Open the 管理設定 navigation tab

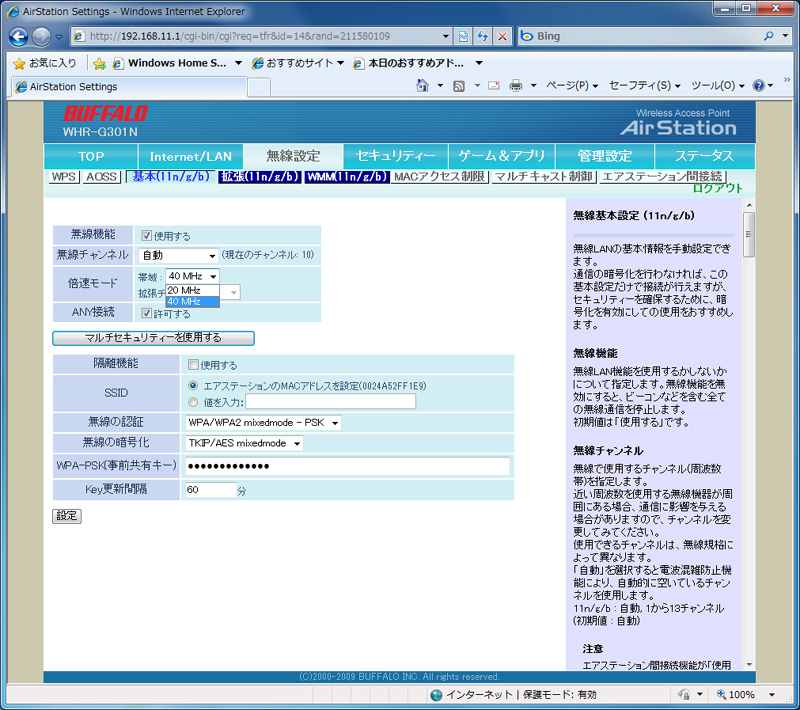(x=605, y=156)
